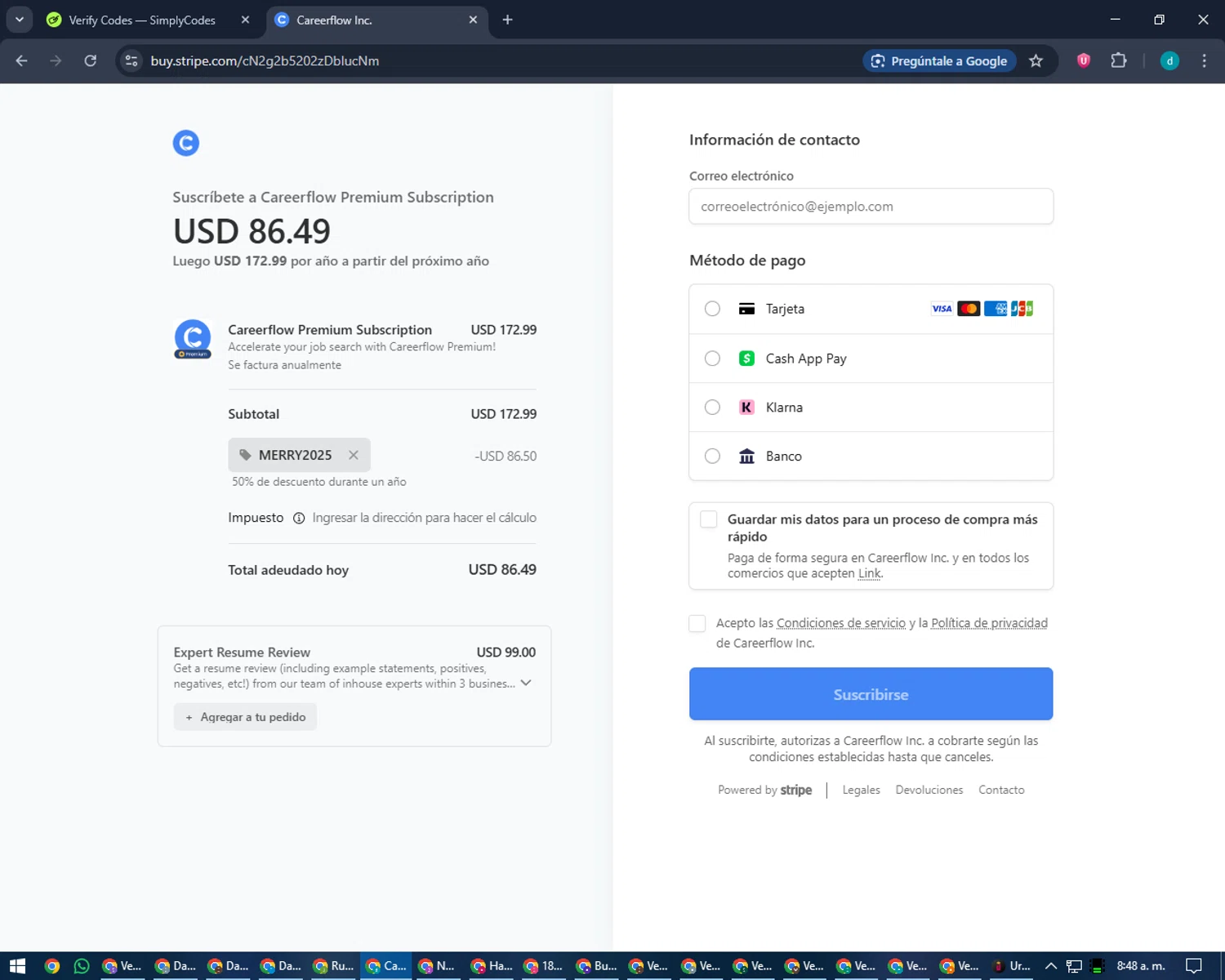Switch to the "Ur..." taskbar item
The image size is (1225, 980).
[x=1011, y=966]
